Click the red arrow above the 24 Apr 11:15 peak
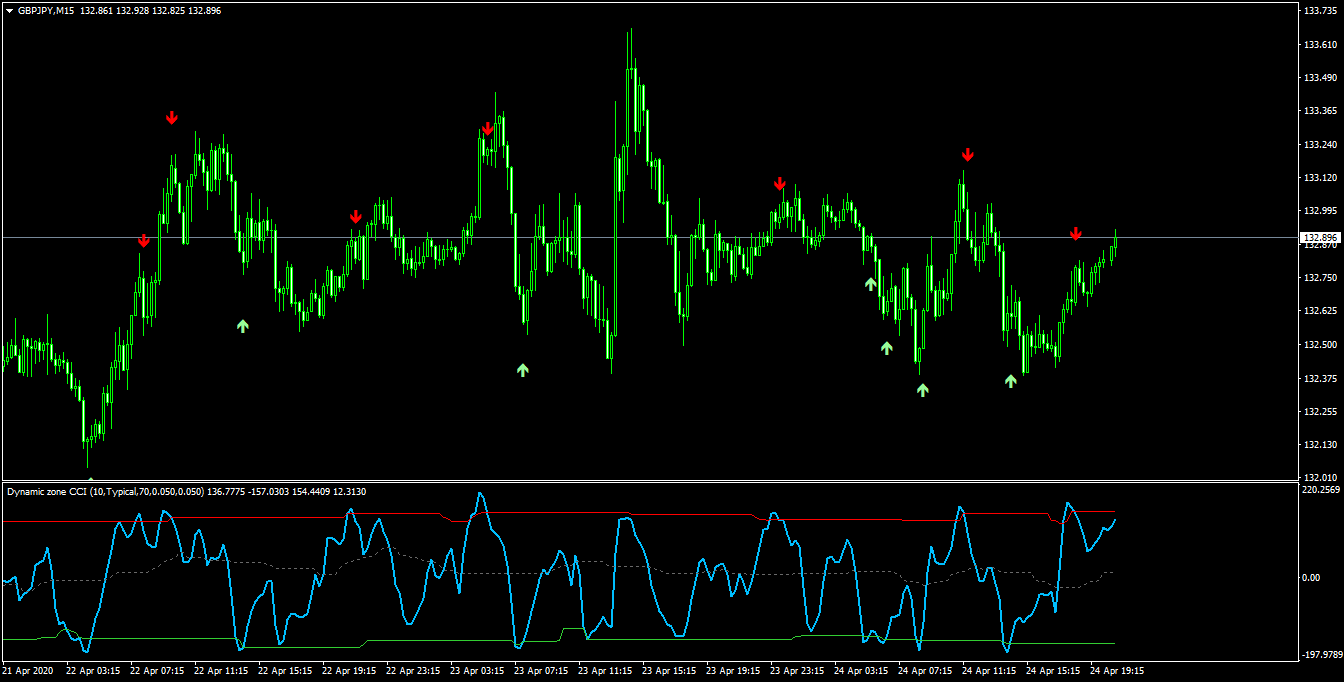Screen dimensions: 1344x682 [968, 155]
